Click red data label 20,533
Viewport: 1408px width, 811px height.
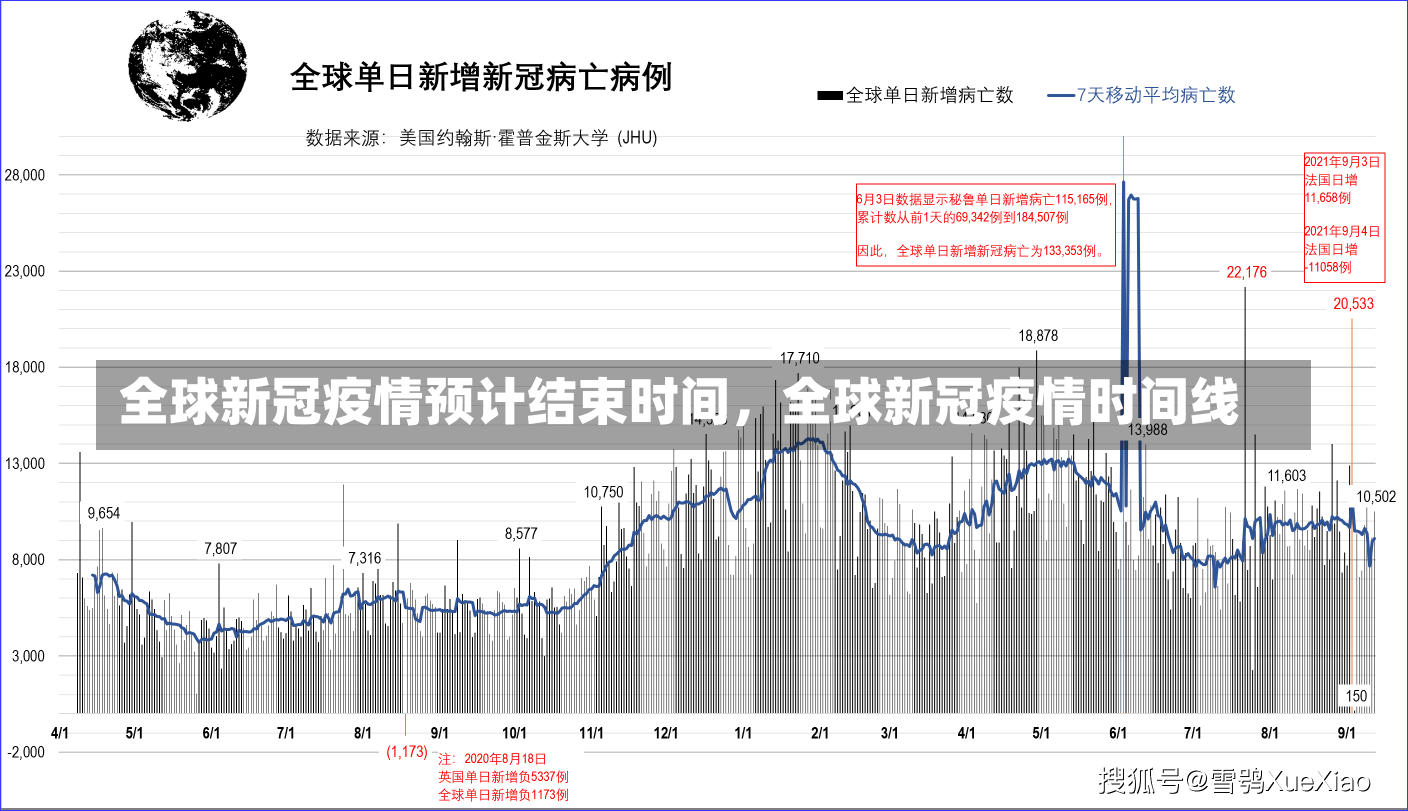pyautogui.click(x=1353, y=304)
